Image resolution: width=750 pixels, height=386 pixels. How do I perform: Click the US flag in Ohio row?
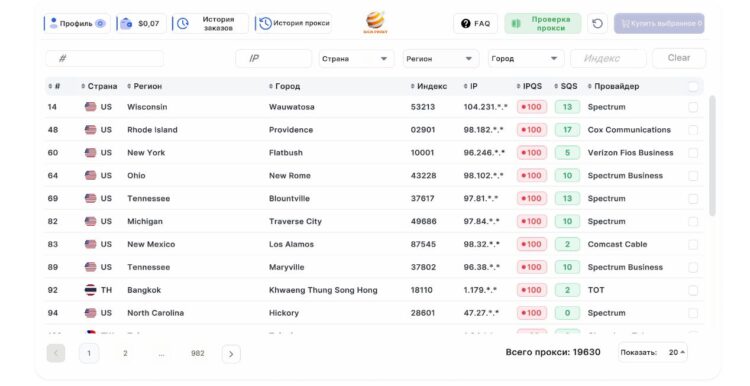tap(90, 176)
